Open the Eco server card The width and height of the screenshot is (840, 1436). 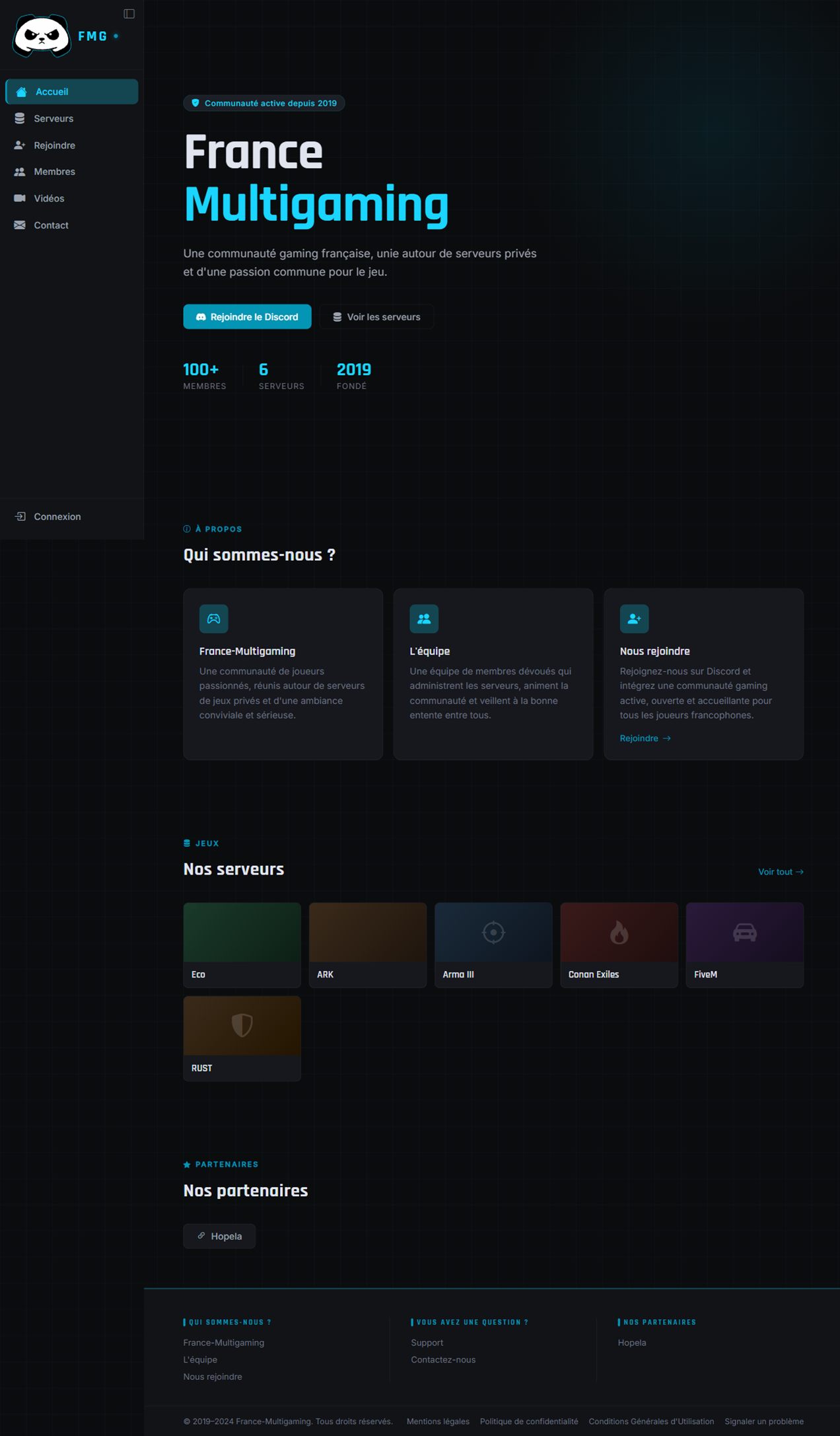tap(242, 945)
